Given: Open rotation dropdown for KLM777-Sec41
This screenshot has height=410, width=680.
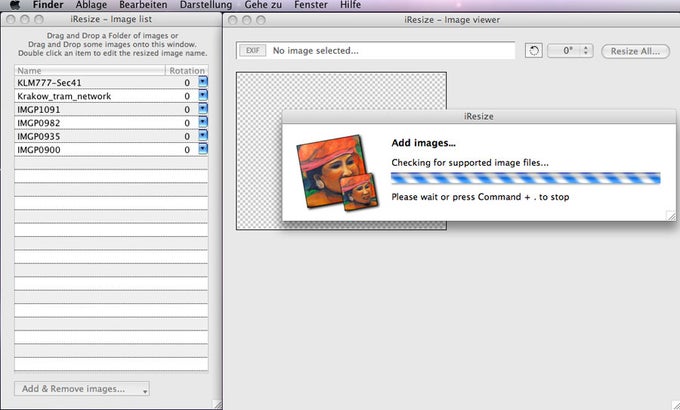Looking at the screenshot, I should point(203,82).
